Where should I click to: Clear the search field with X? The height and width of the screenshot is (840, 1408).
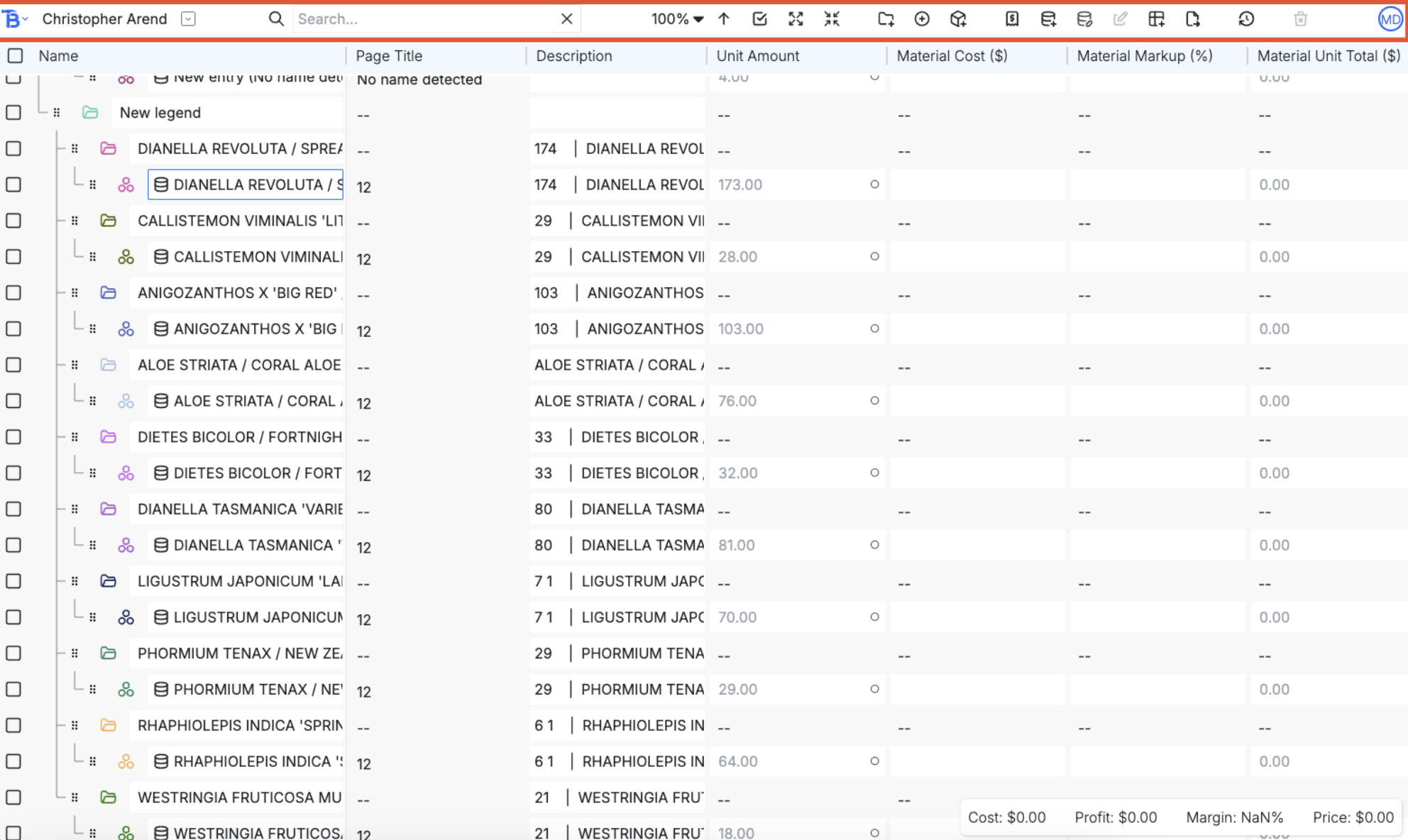566,19
